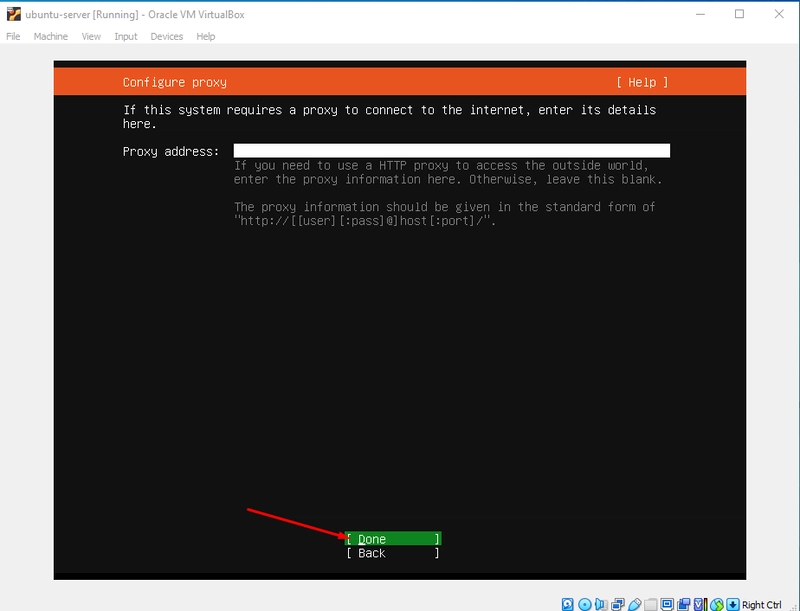Open the Devices menu
800x611 pixels.
(x=167, y=36)
